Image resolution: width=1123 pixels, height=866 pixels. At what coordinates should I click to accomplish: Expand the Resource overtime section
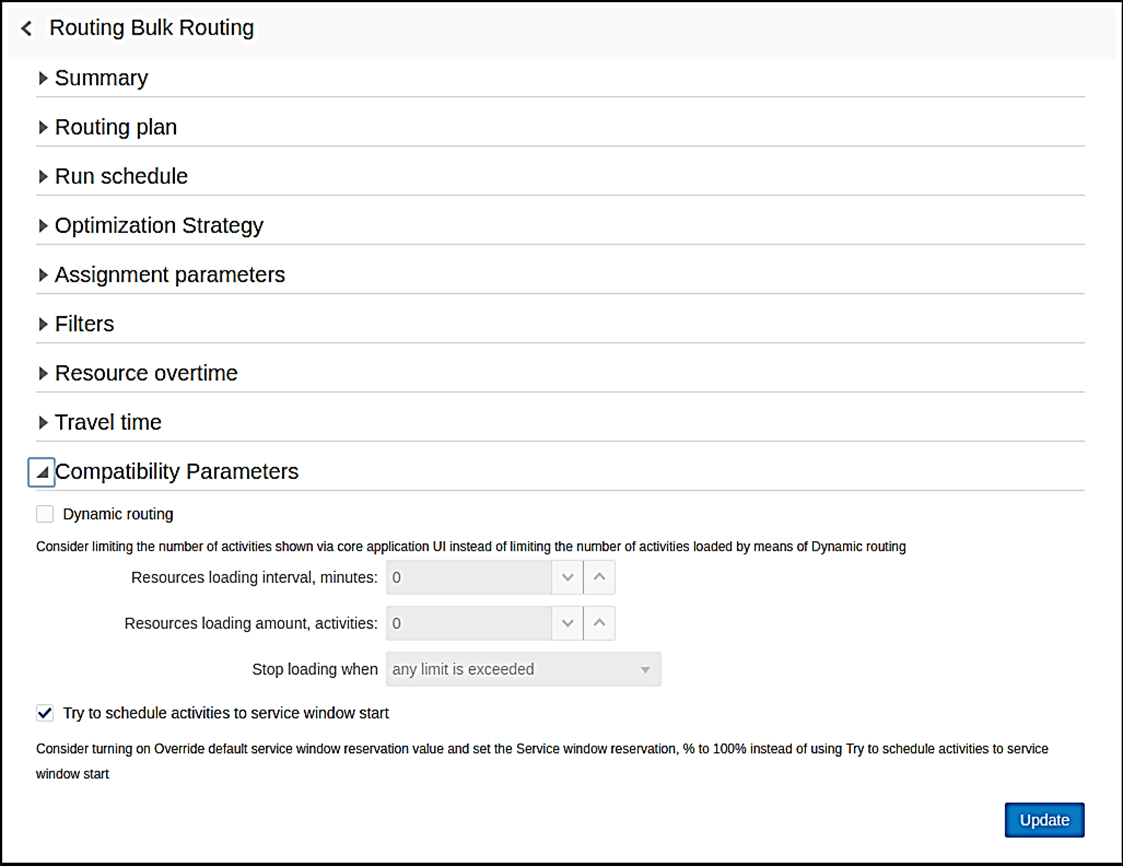click(x=43, y=373)
